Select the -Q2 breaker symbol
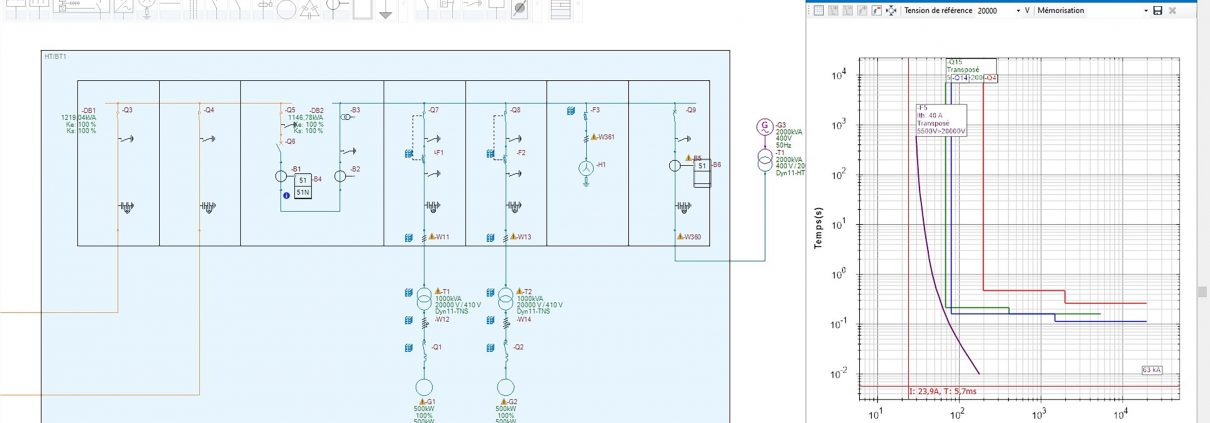Image resolution: width=1210 pixels, height=423 pixels. [506, 353]
